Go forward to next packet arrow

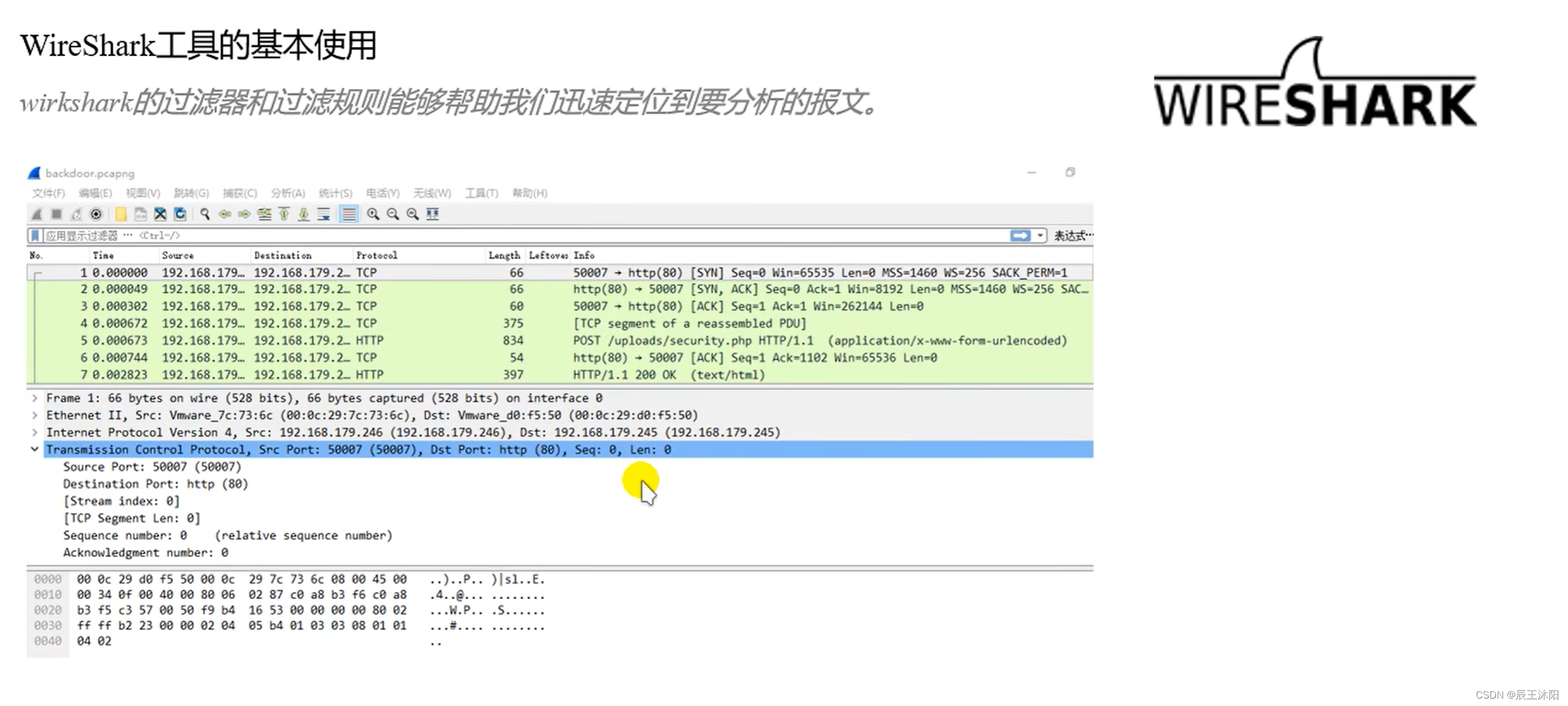click(x=244, y=214)
